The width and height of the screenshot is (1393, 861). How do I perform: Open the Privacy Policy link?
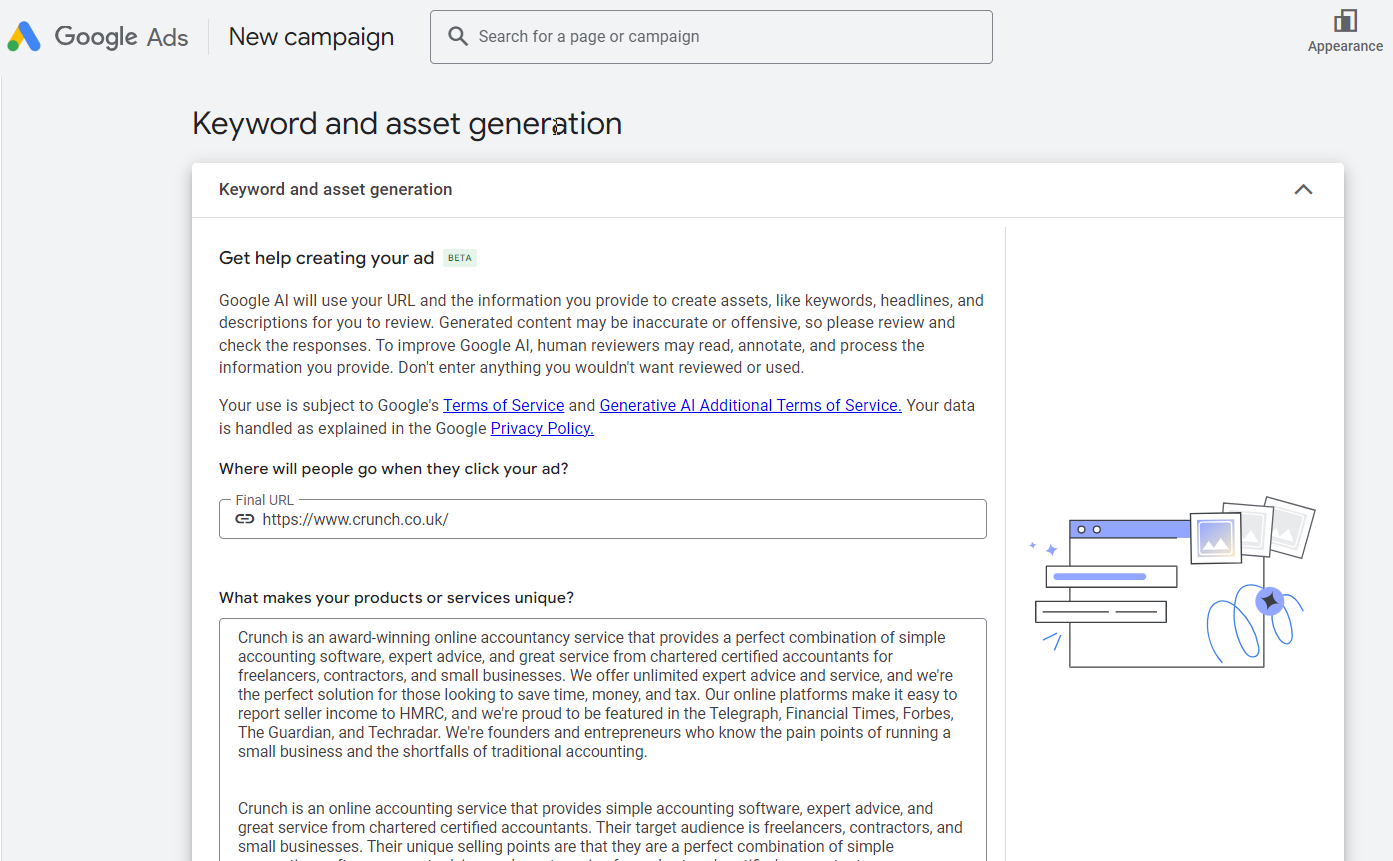(542, 428)
